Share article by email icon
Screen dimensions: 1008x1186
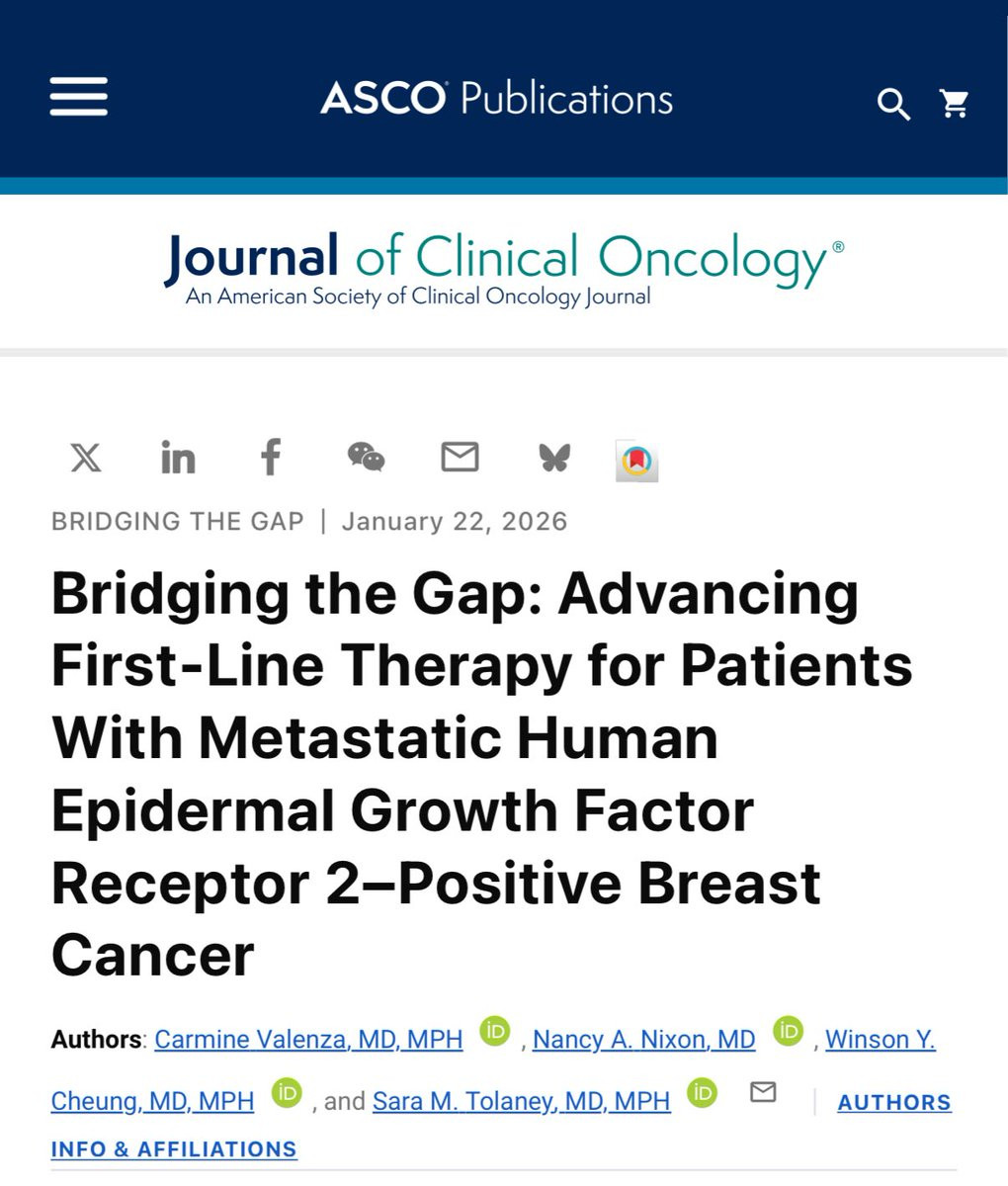click(x=460, y=457)
